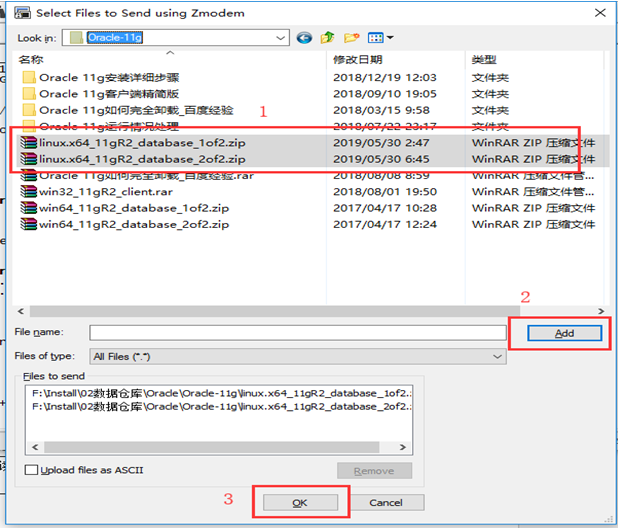Expand the Files of type dropdown

point(497,357)
